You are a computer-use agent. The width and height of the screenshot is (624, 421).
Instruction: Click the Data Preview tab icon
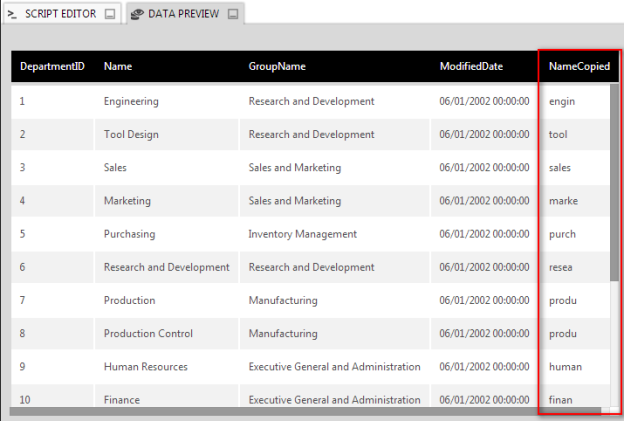point(137,14)
